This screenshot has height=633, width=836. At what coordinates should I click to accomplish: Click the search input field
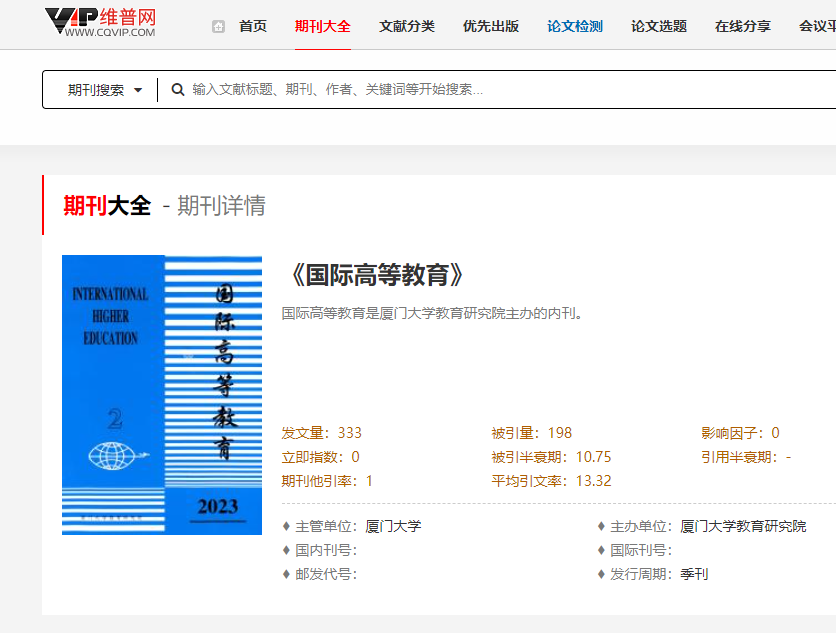(x=501, y=90)
